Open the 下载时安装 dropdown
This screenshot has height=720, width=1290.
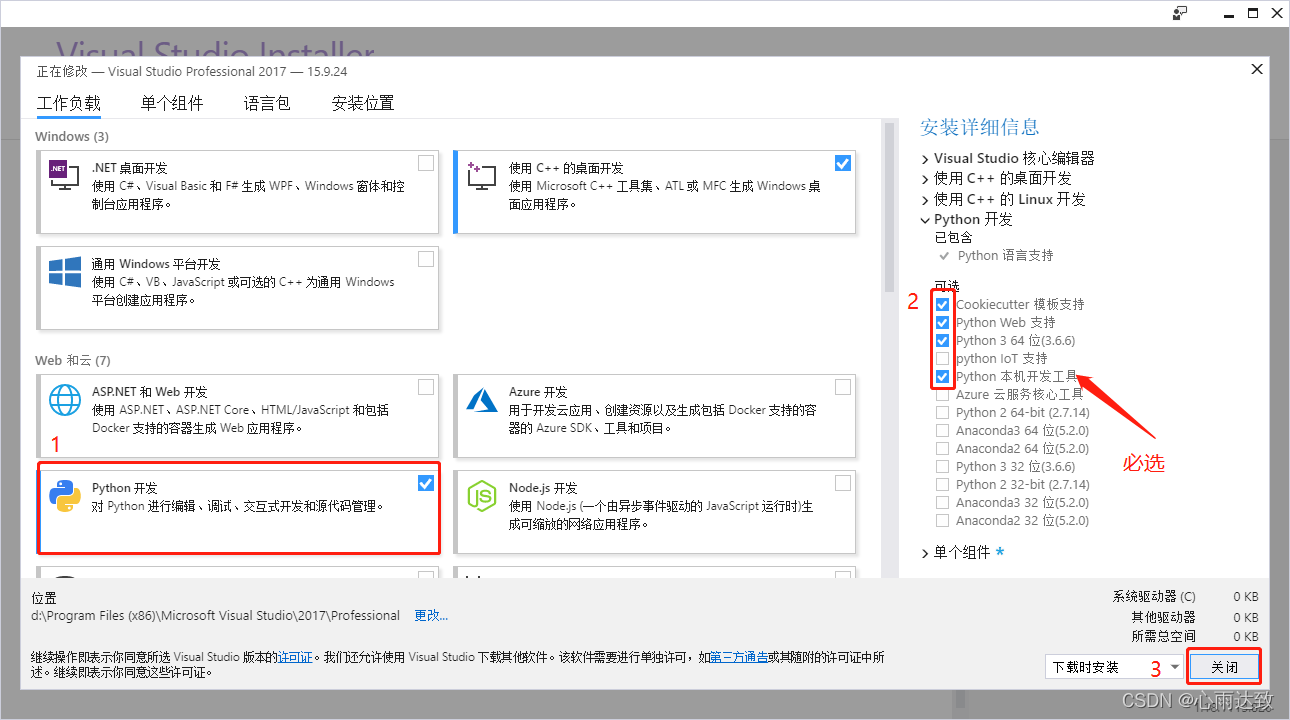tap(1114, 666)
